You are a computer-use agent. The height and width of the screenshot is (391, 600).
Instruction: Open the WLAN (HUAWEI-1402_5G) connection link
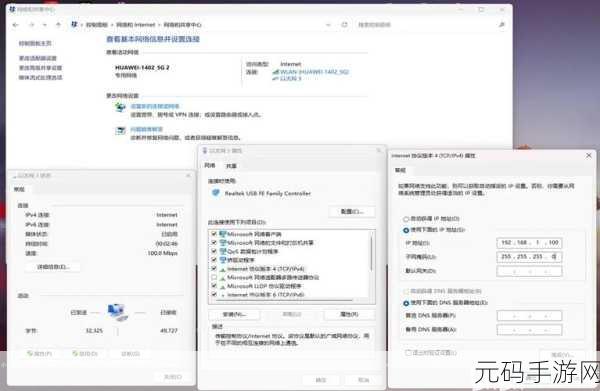click(x=315, y=72)
